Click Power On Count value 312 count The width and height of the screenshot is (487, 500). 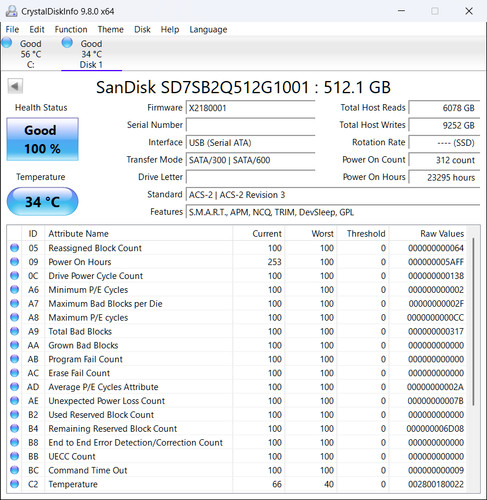[x=444, y=160]
